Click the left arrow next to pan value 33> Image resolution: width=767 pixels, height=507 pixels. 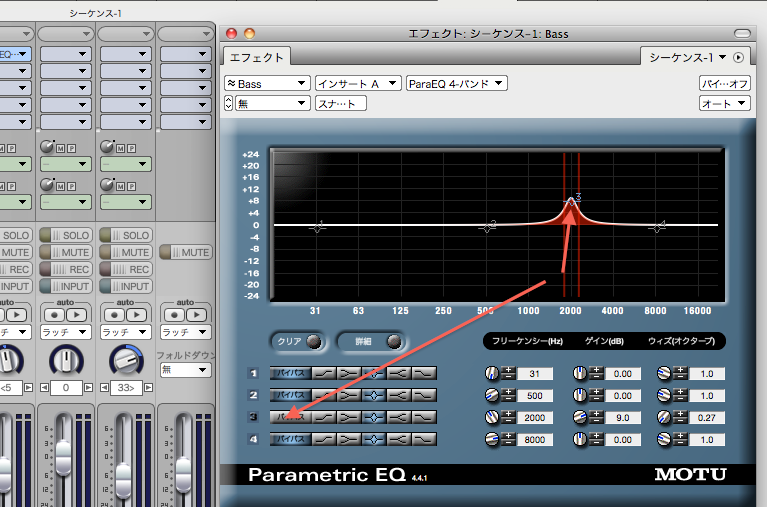104,388
